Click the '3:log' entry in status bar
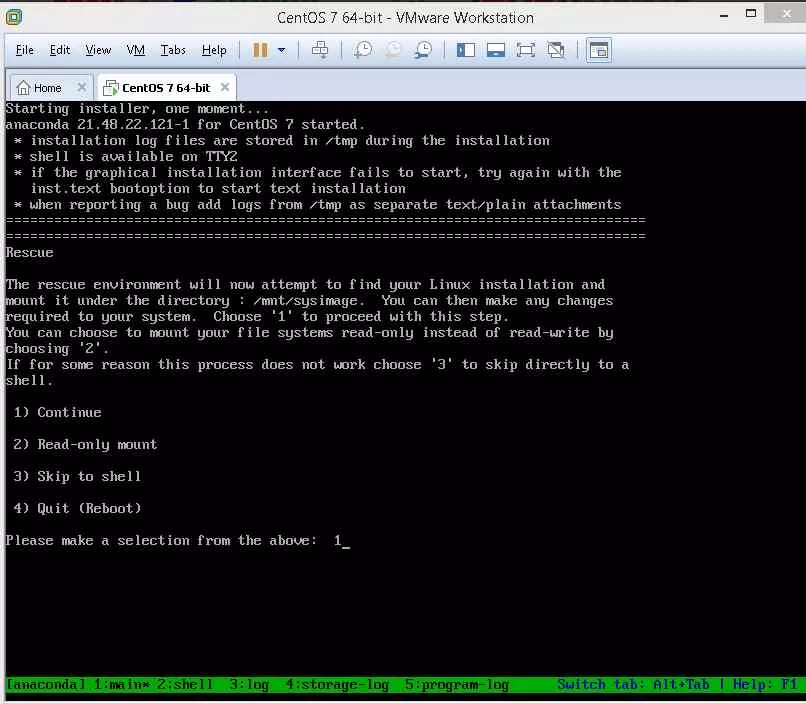Screen dimensions: 806x704 (x=249, y=684)
